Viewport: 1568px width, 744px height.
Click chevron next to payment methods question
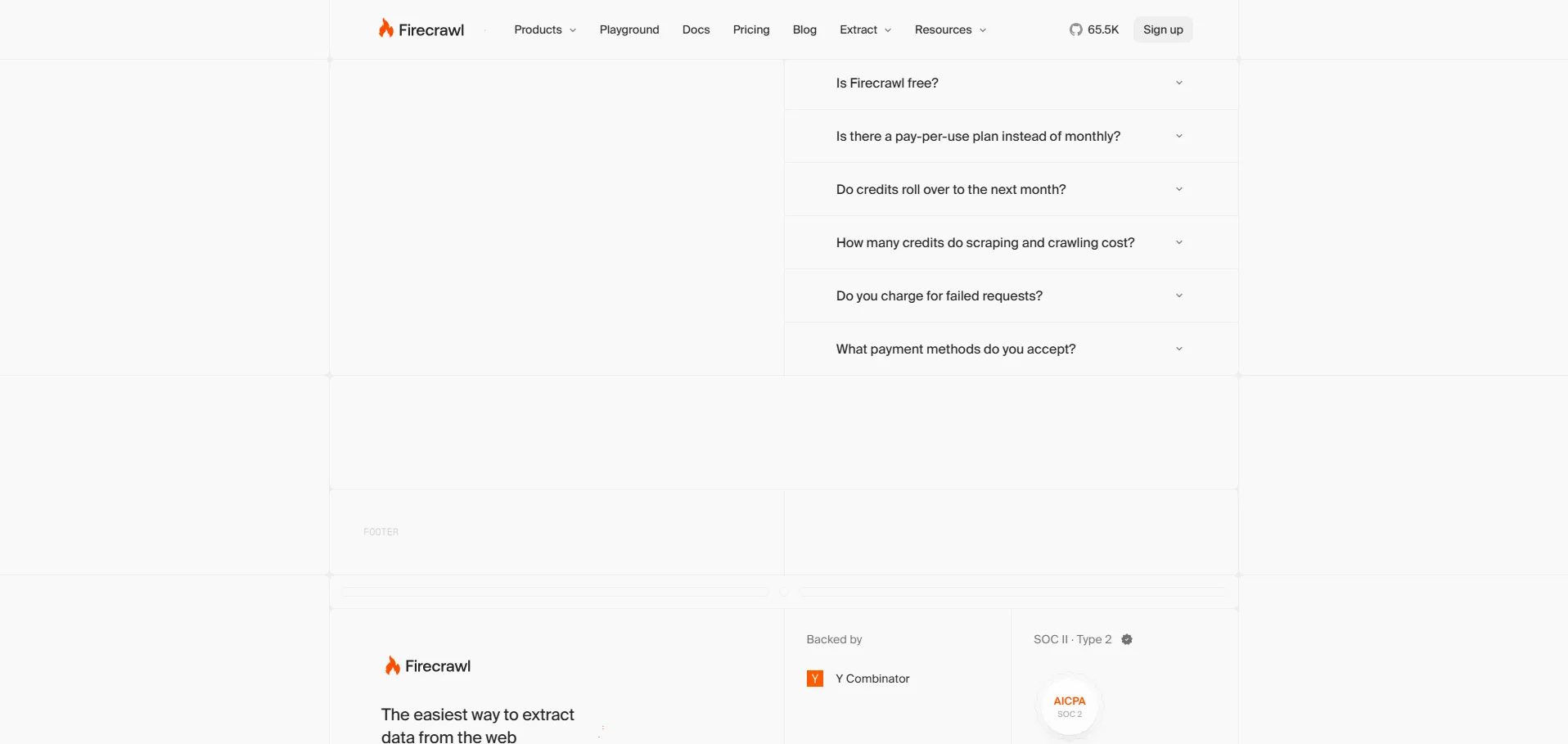tap(1178, 349)
